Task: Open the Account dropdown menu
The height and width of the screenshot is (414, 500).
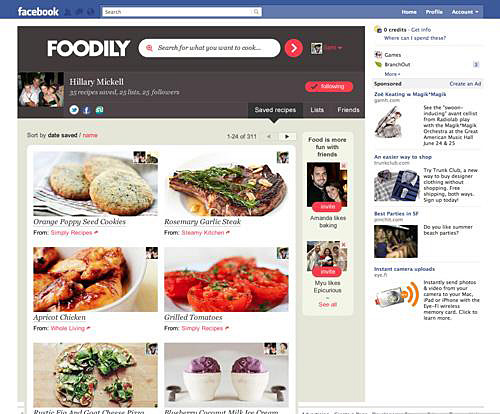Action: 465,12
